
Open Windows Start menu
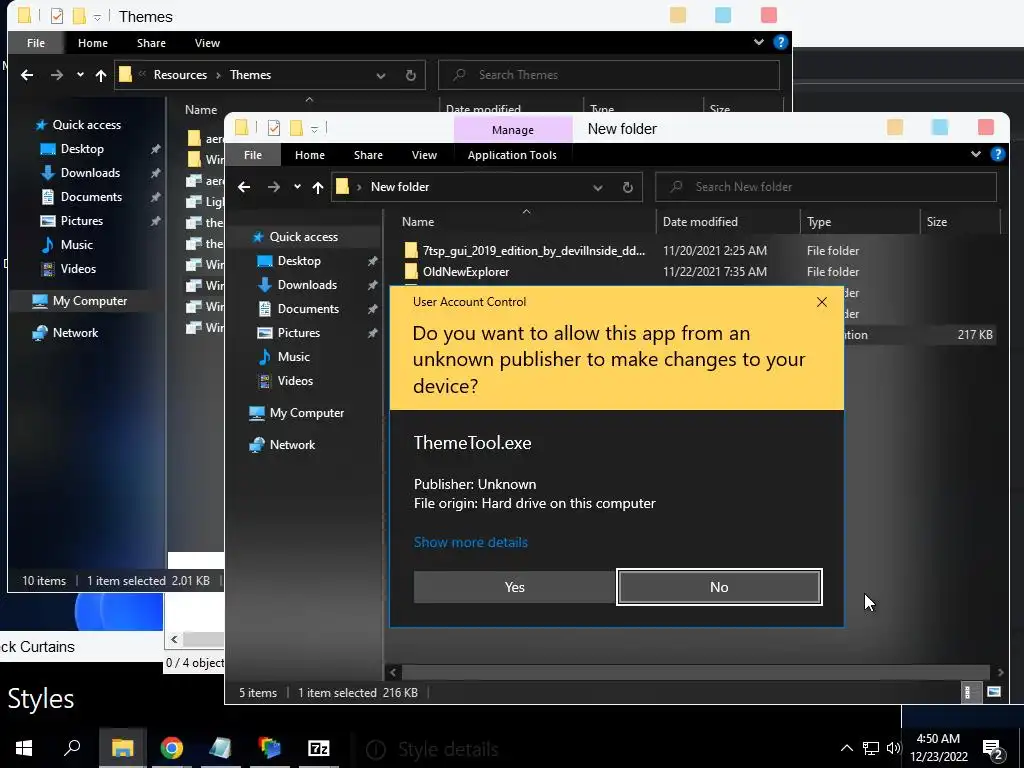(24, 748)
